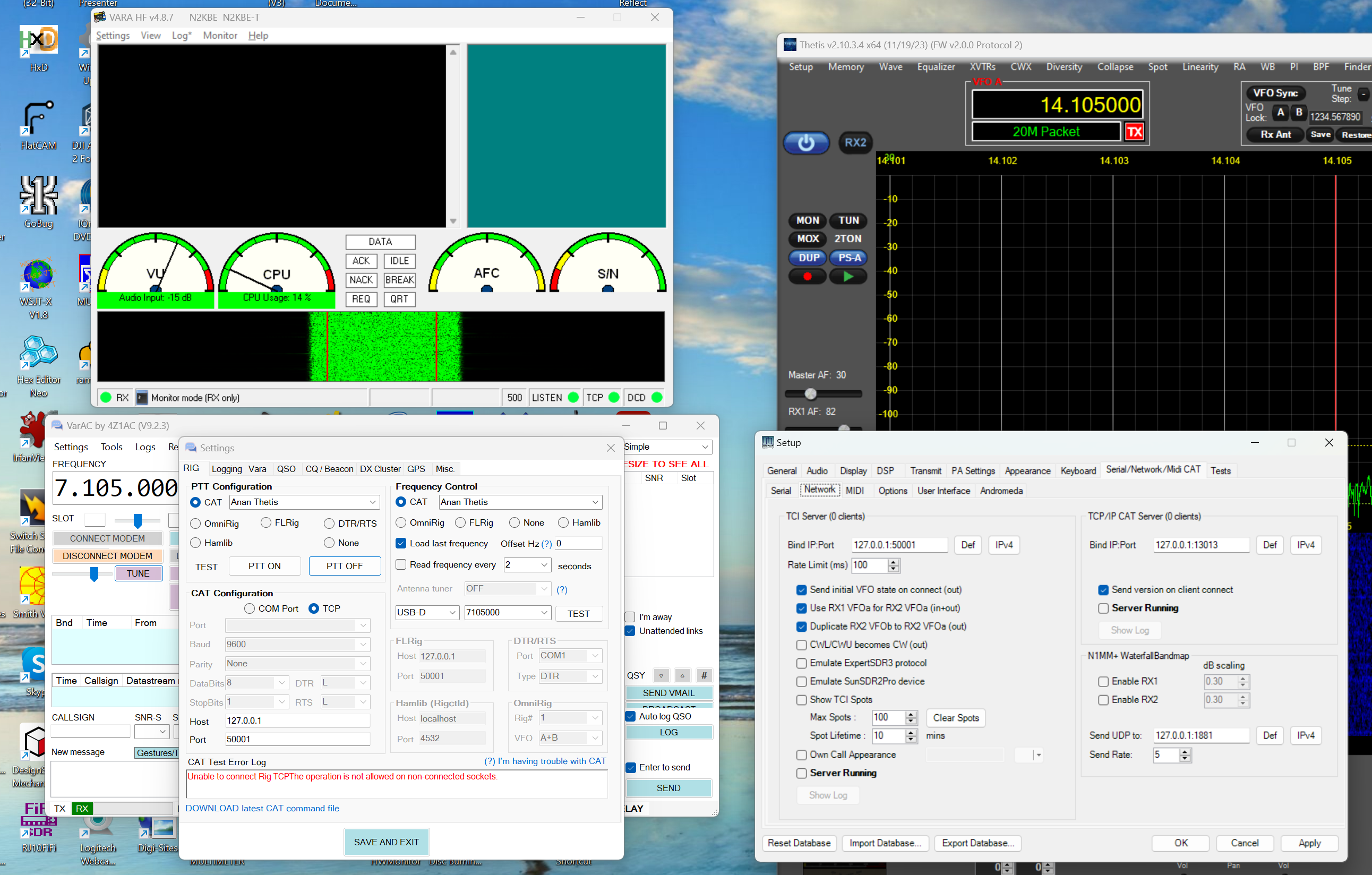
Task: Click SAVE AND EXIT button
Action: pos(387,842)
